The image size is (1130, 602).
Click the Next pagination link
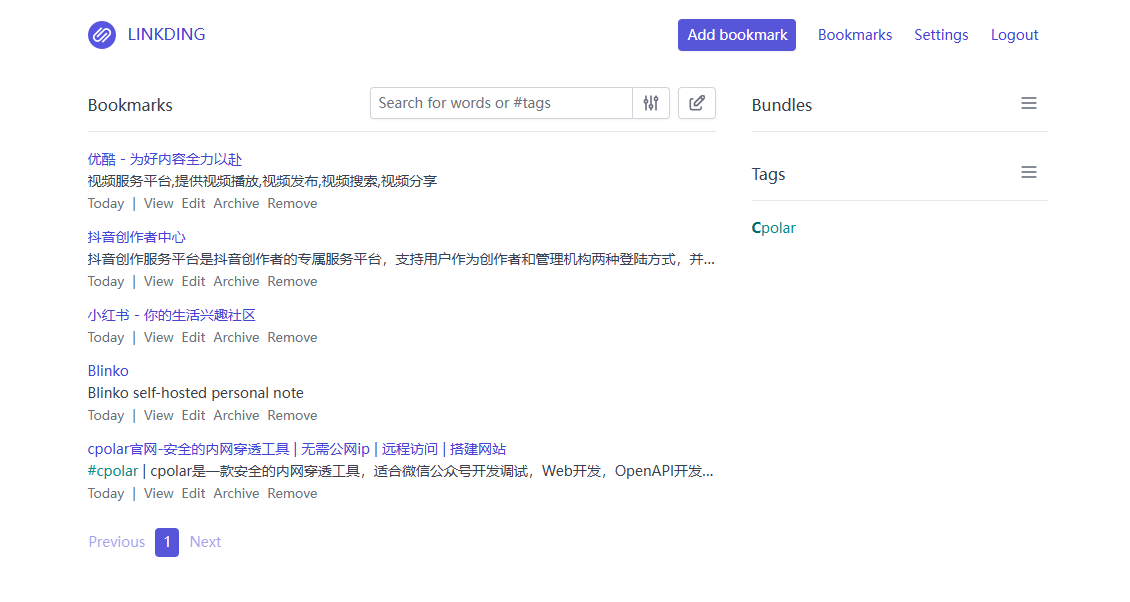(x=205, y=542)
